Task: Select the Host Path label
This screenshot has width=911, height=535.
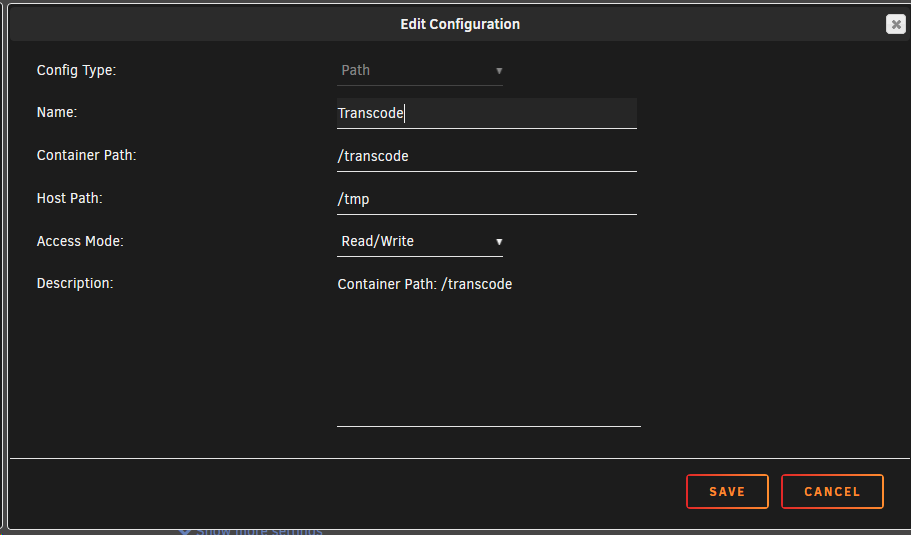Action: tap(70, 198)
